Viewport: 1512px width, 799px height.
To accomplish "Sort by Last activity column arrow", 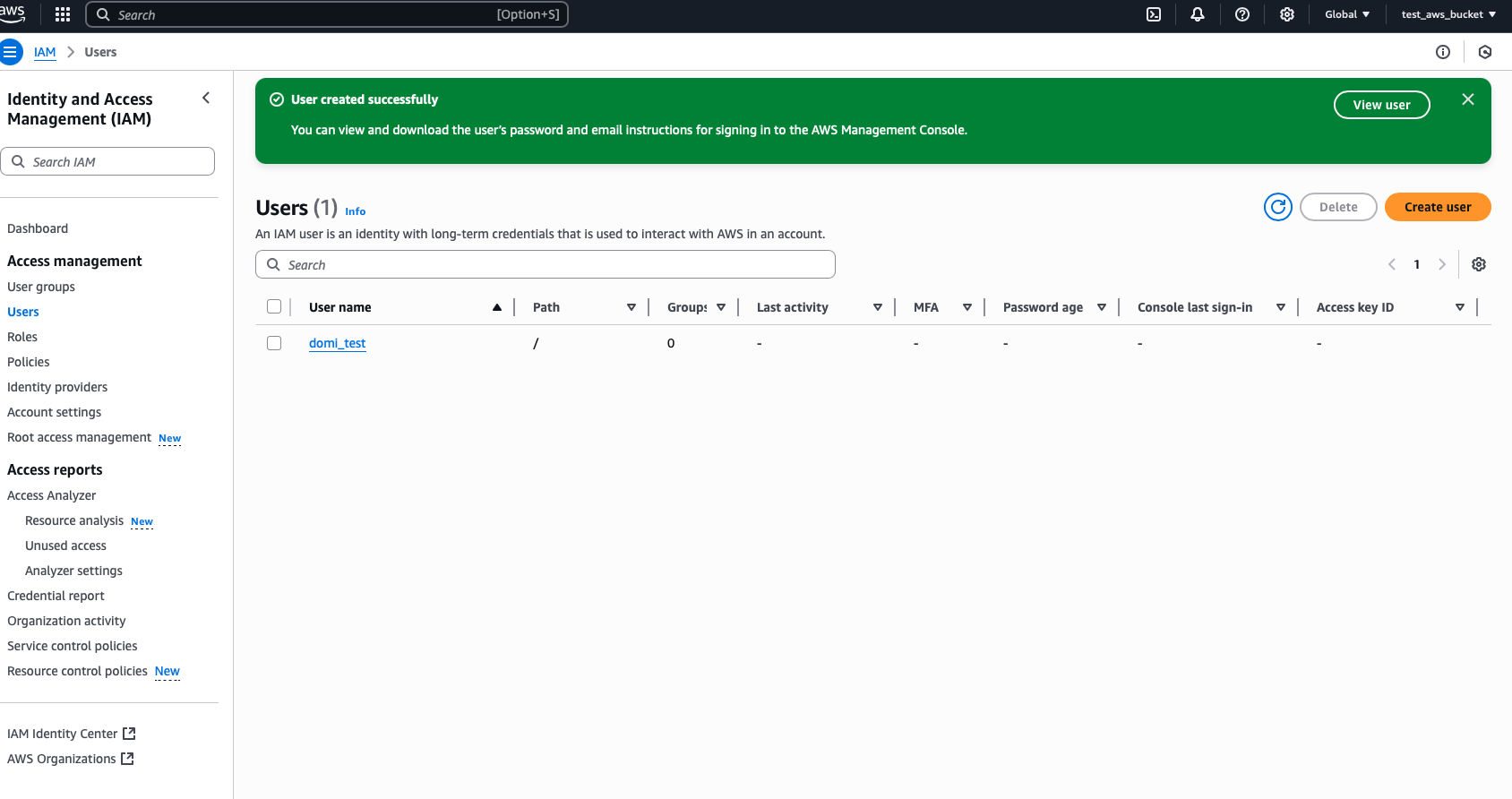I will 878,307.
